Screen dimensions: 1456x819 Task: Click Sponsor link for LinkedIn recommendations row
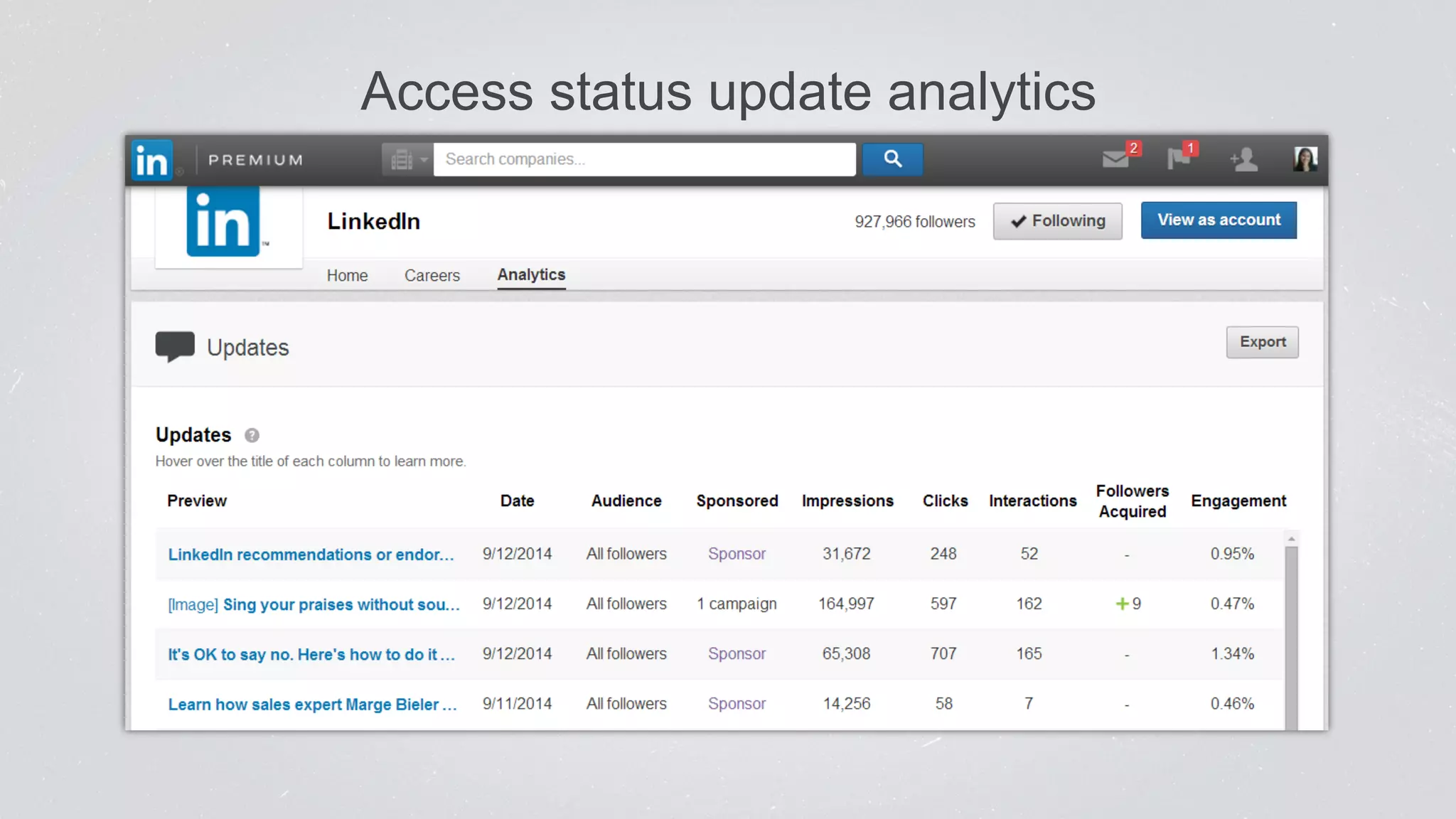pos(737,554)
